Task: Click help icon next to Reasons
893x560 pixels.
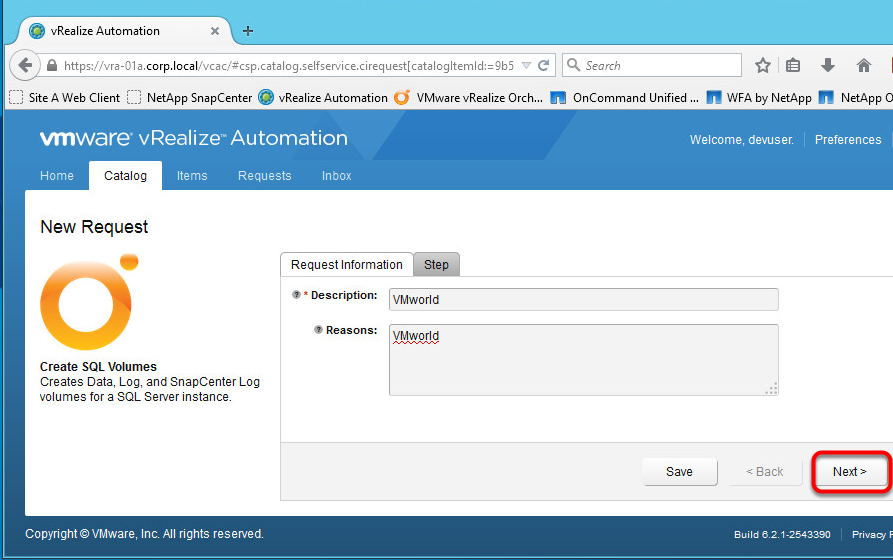Action: click(x=318, y=329)
